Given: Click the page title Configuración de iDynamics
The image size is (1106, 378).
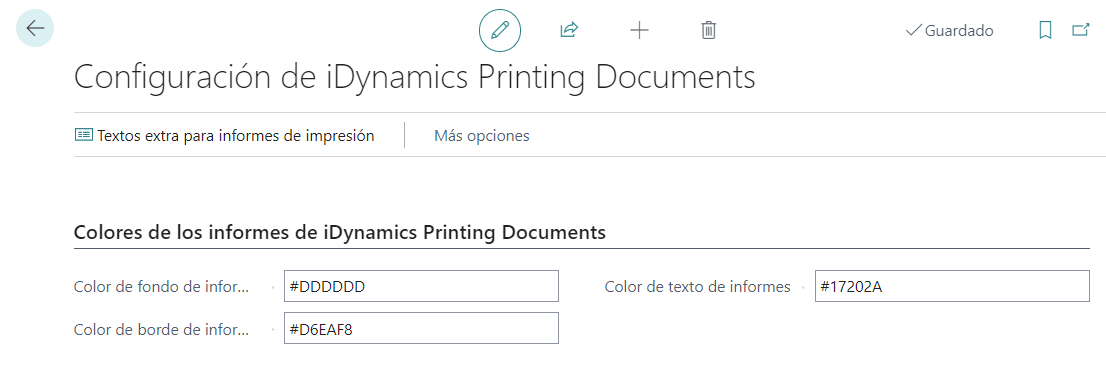Looking at the screenshot, I should click(x=415, y=77).
